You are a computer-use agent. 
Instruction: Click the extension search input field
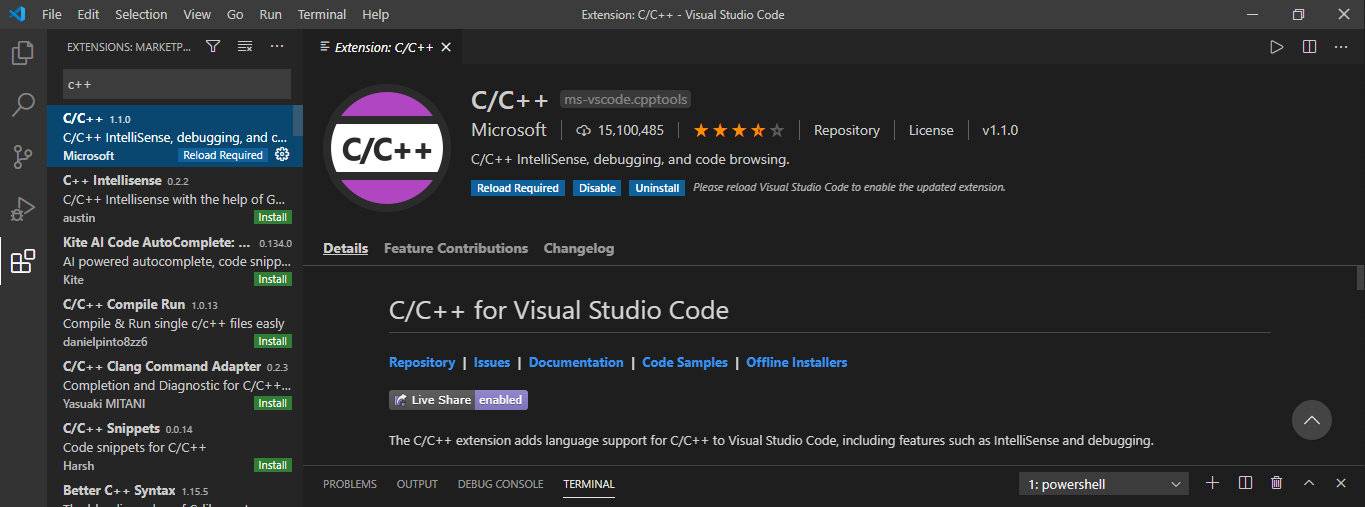(x=176, y=84)
